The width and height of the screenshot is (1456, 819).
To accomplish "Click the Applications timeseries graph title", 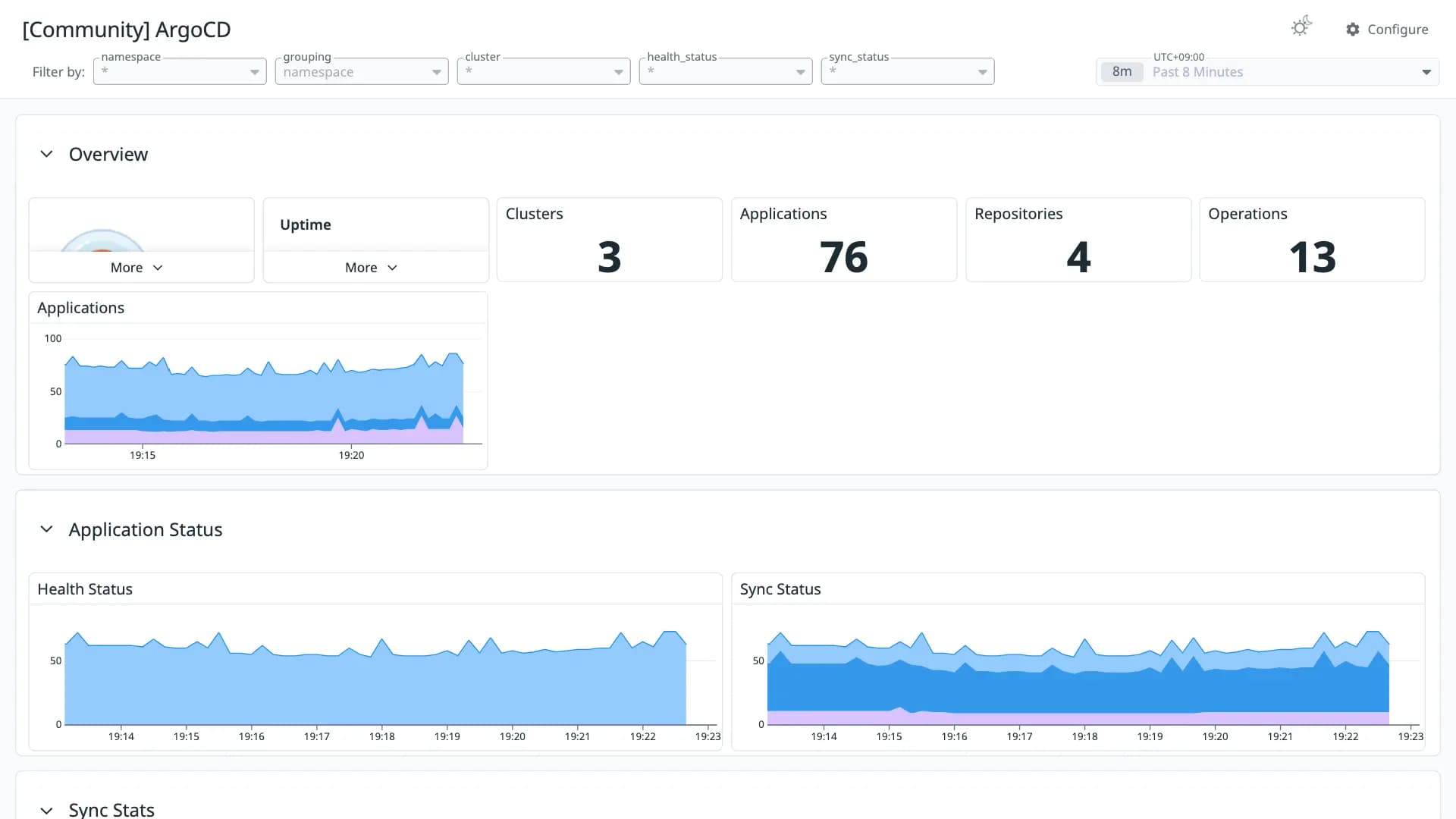I will [80, 308].
